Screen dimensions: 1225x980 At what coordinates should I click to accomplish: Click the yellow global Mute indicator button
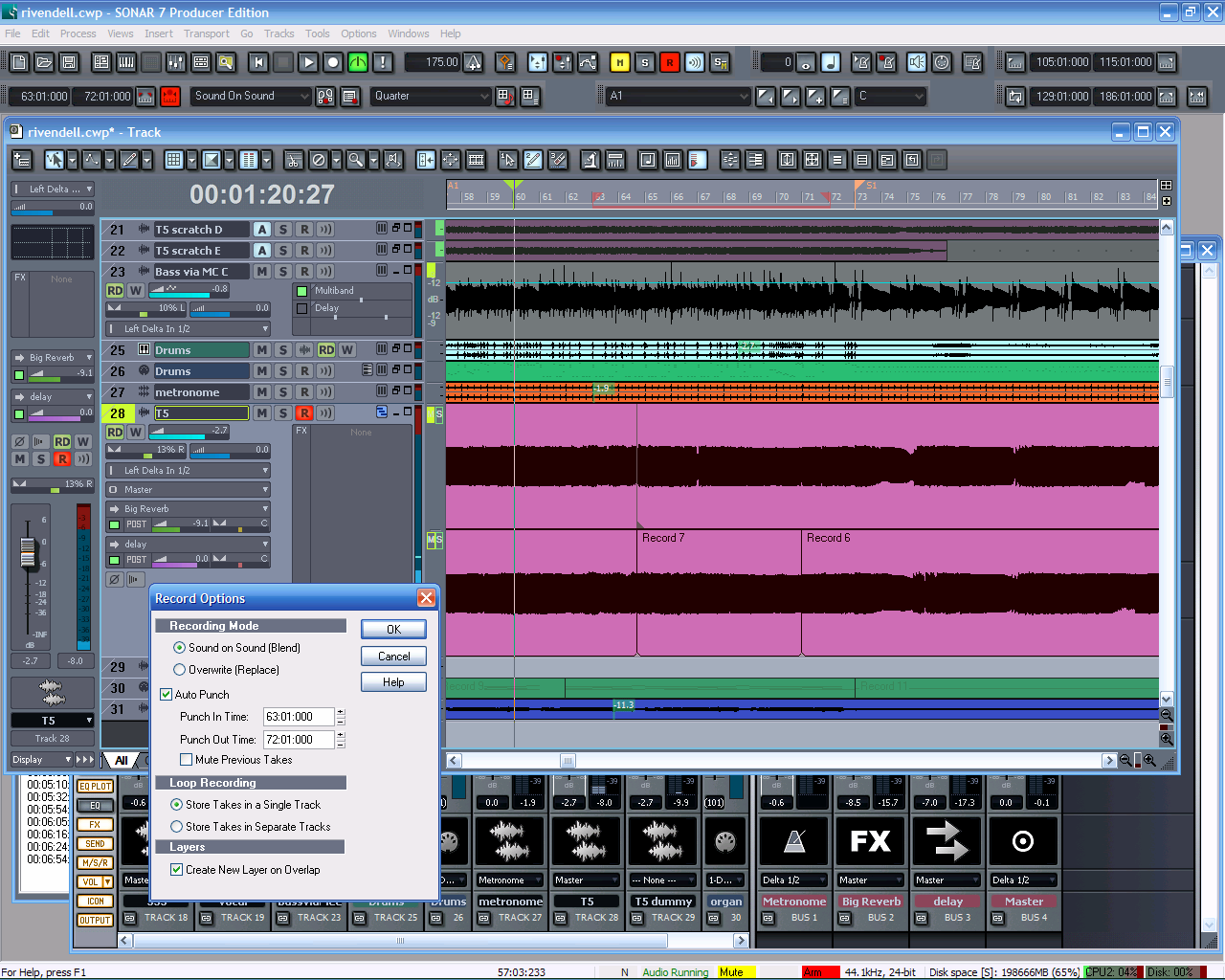coord(620,62)
